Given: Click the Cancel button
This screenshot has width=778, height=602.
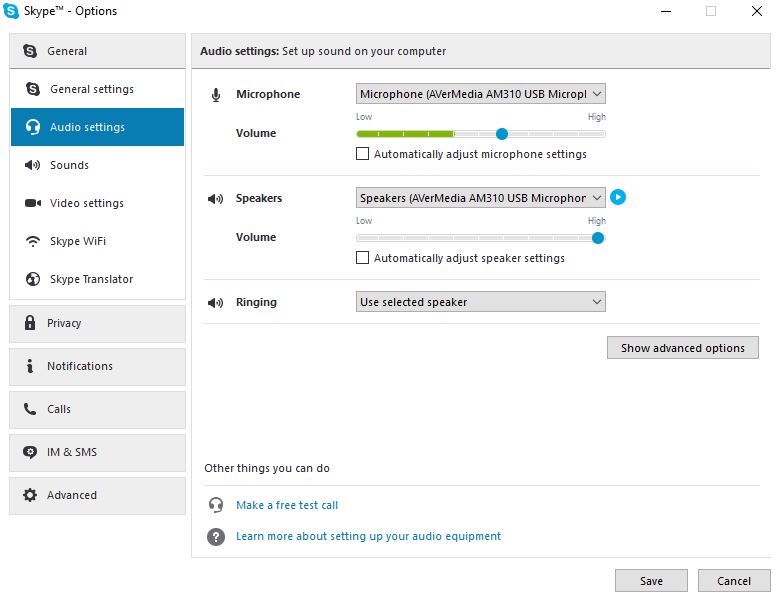Looking at the screenshot, I should (x=734, y=581).
